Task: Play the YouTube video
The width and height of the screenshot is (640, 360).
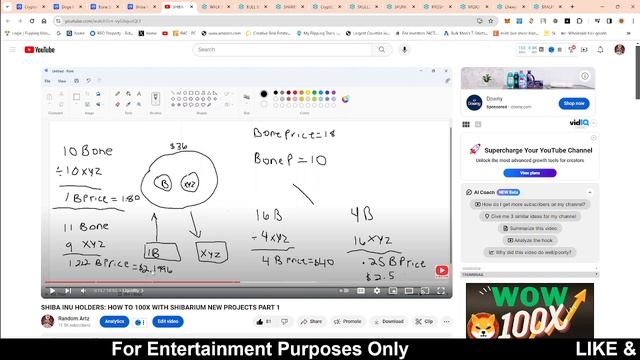Action: (52, 291)
